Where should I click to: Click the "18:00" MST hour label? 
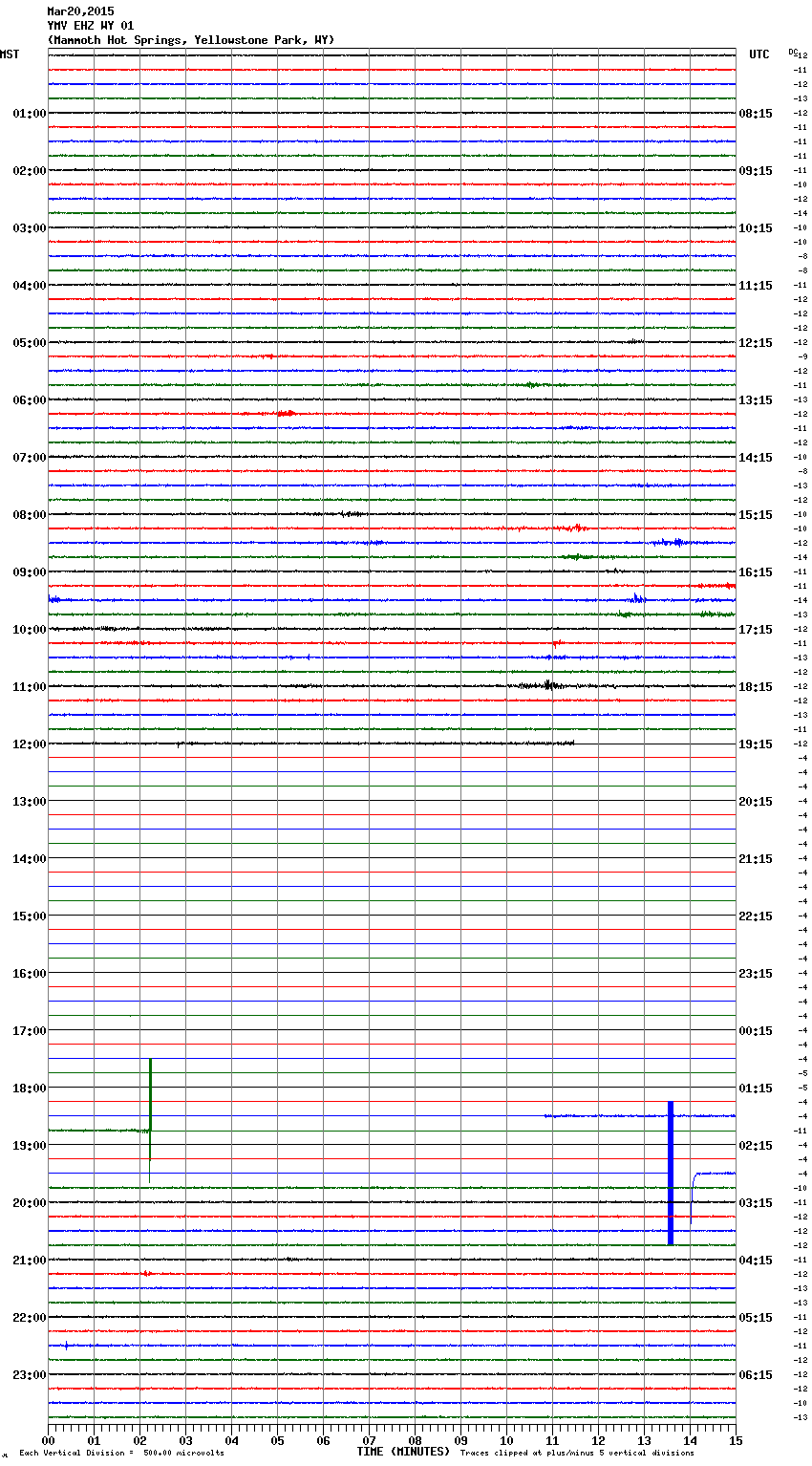tap(30, 1089)
